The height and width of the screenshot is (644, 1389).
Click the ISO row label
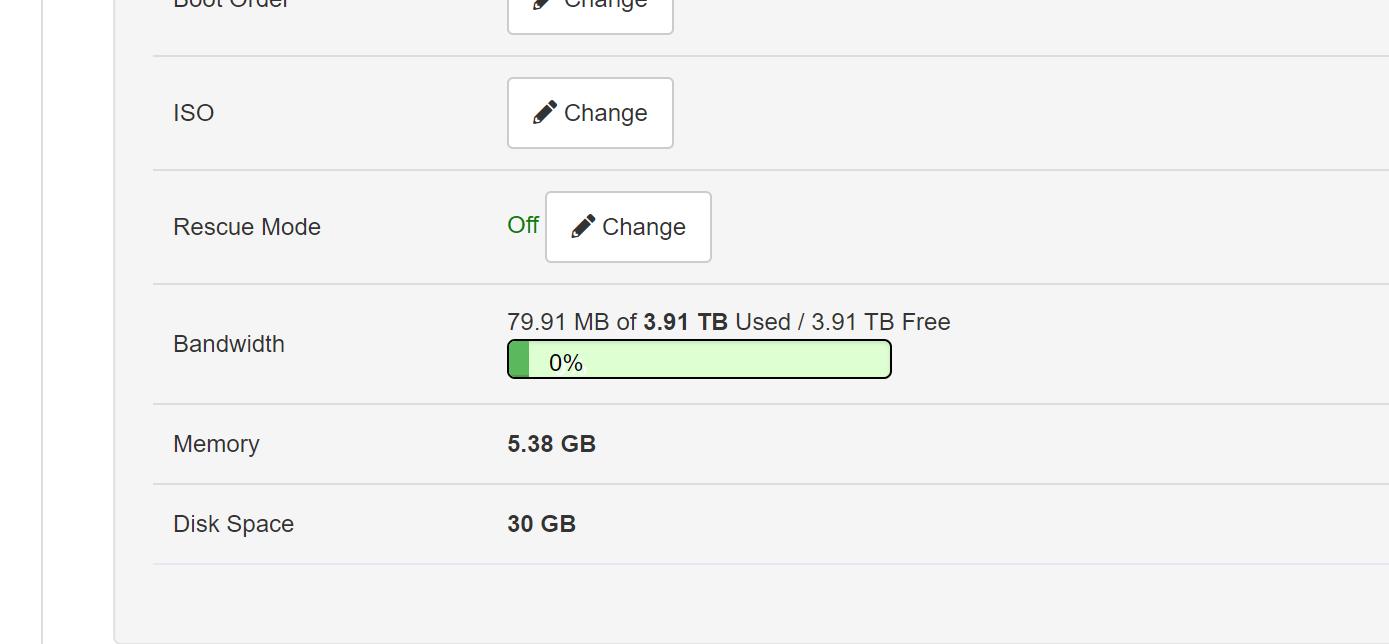[x=194, y=113]
